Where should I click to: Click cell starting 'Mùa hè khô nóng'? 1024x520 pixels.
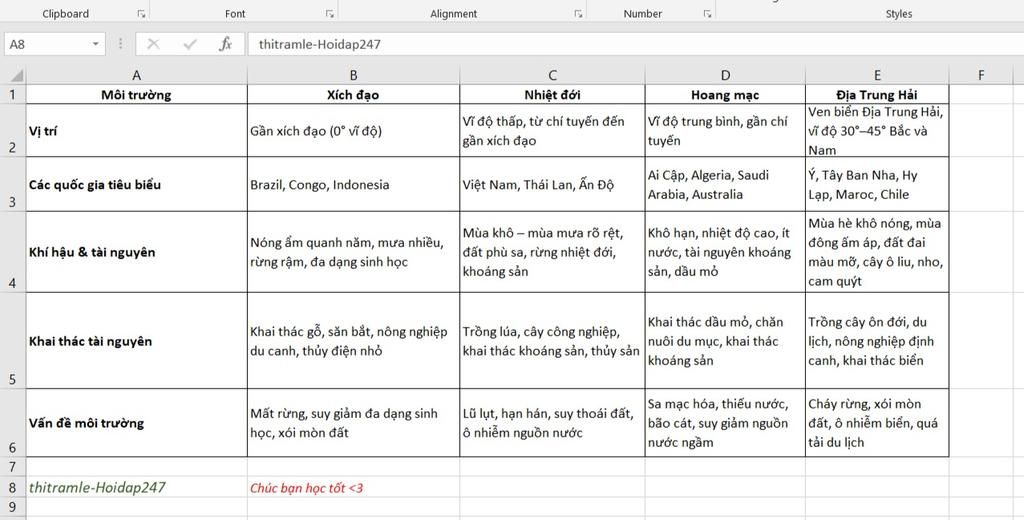tap(877, 252)
